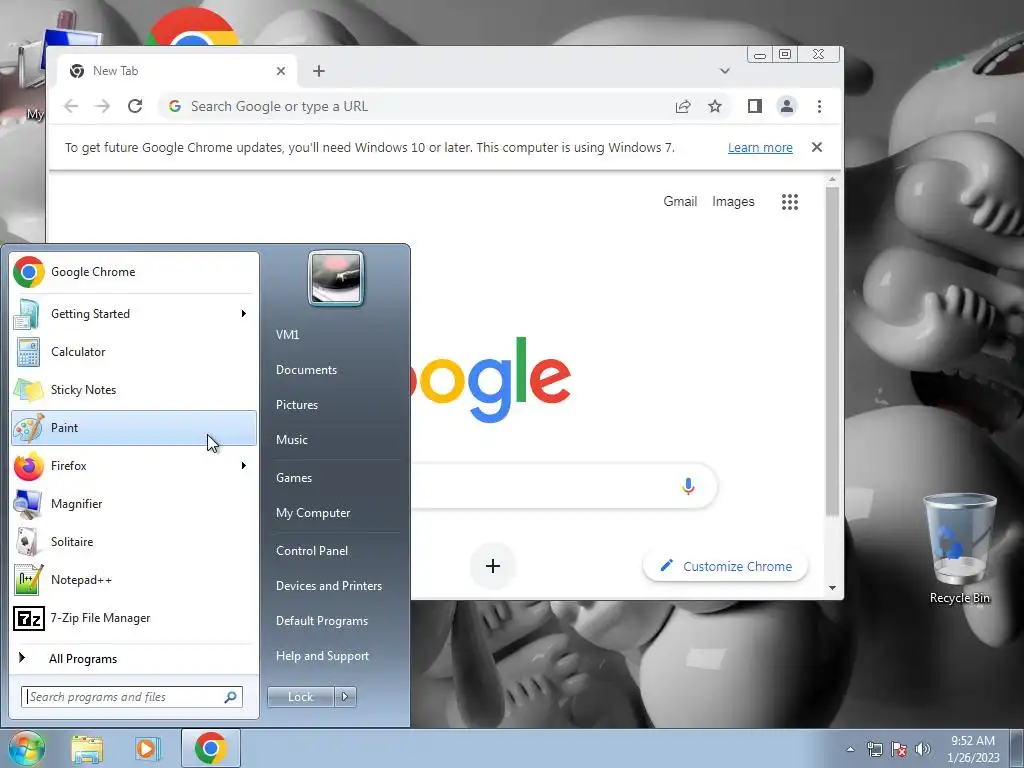The height and width of the screenshot is (768, 1024).
Task: Open Chrome's three-dot menu
Action: click(820, 106)
